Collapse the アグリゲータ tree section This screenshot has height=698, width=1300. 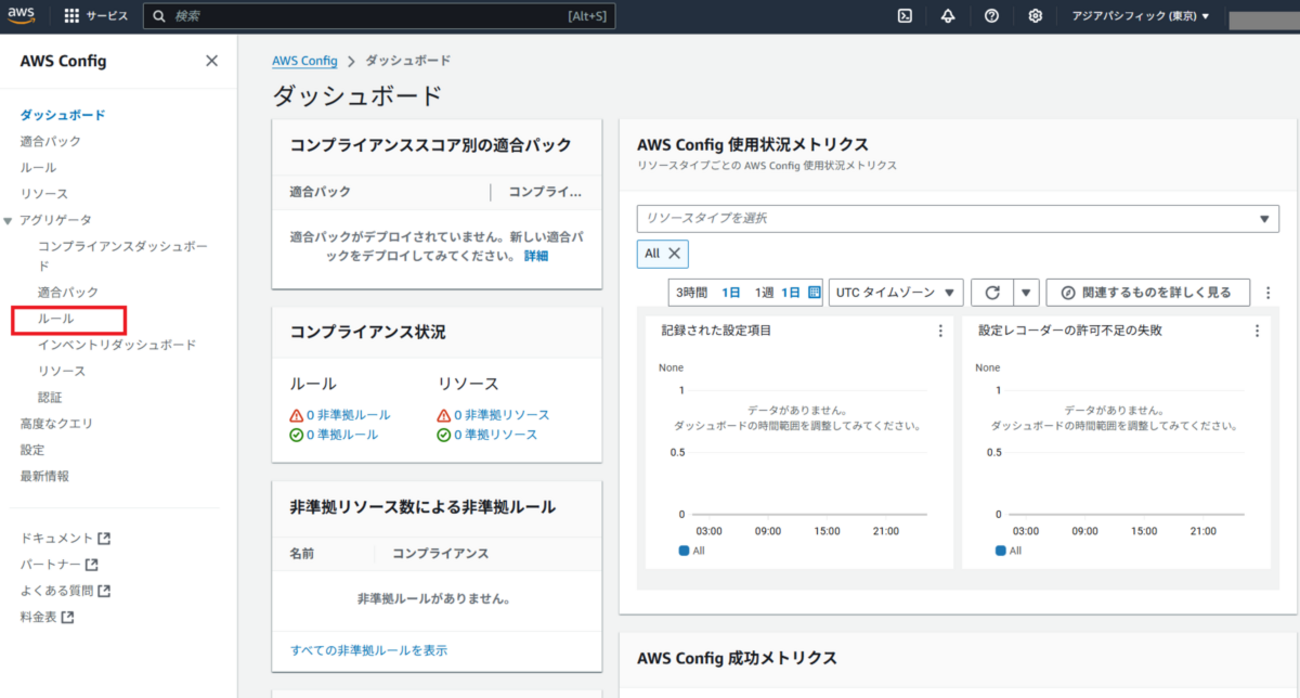8,220
